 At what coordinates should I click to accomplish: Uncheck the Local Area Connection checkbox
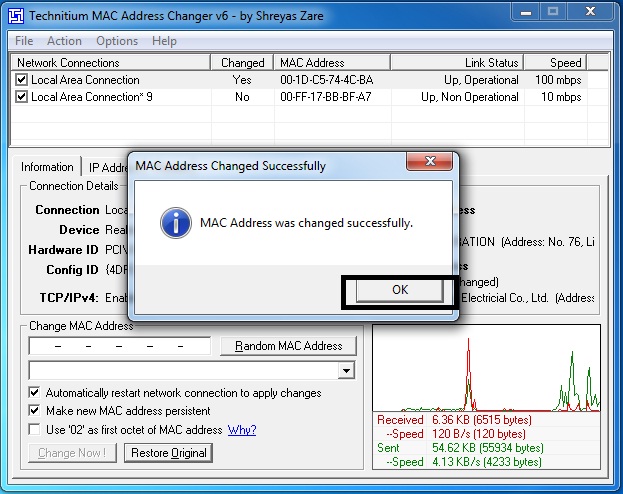pos(22,80)
